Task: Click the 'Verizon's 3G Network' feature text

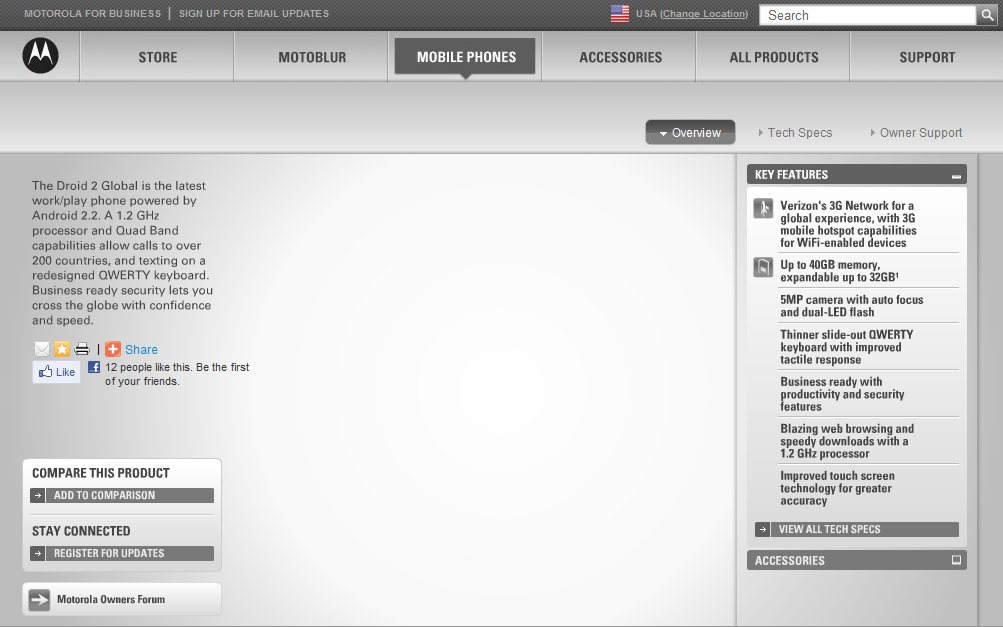Action: point(848,224)
